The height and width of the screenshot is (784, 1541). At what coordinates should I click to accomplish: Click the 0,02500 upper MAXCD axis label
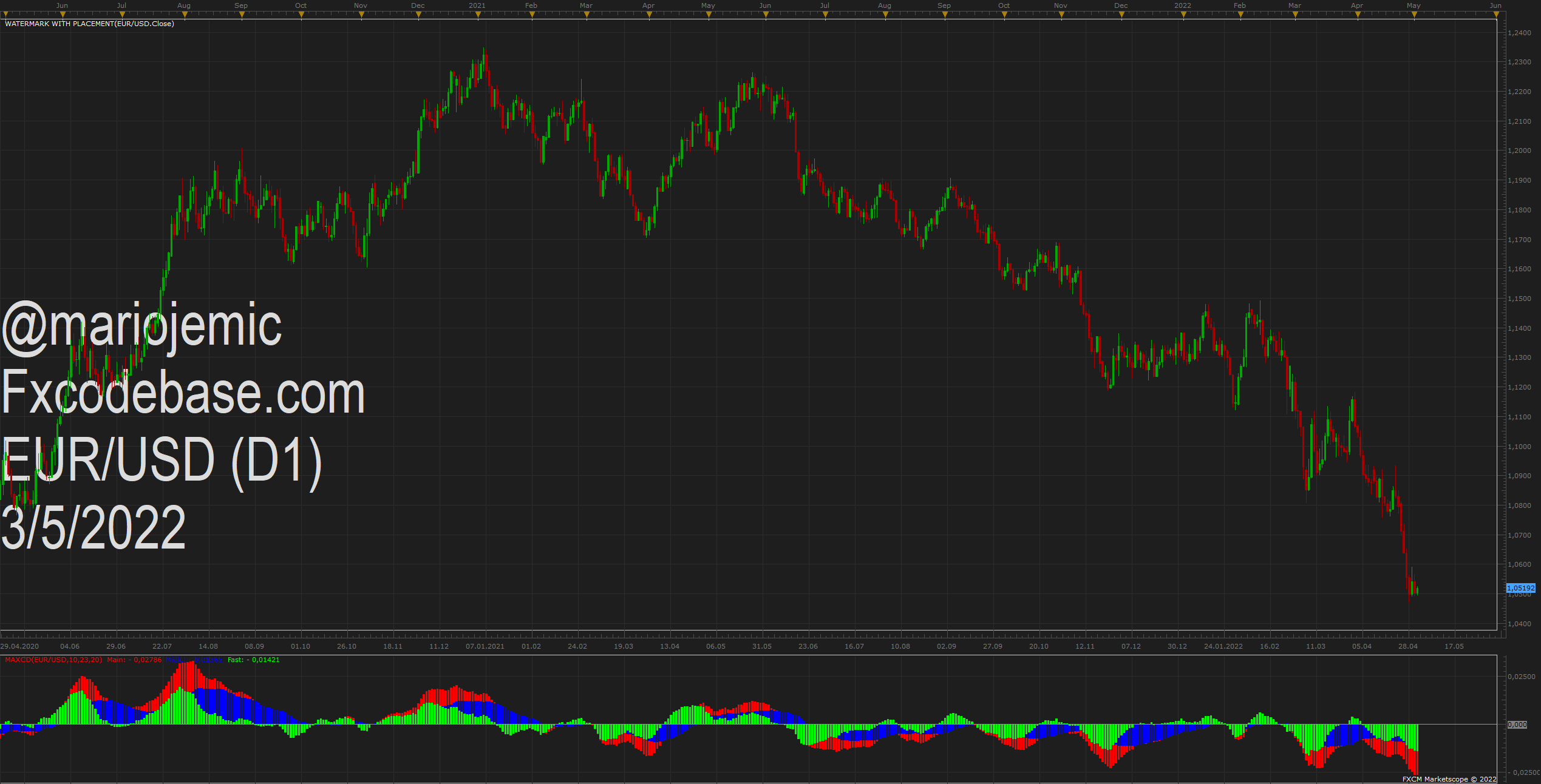point(1522,677)
